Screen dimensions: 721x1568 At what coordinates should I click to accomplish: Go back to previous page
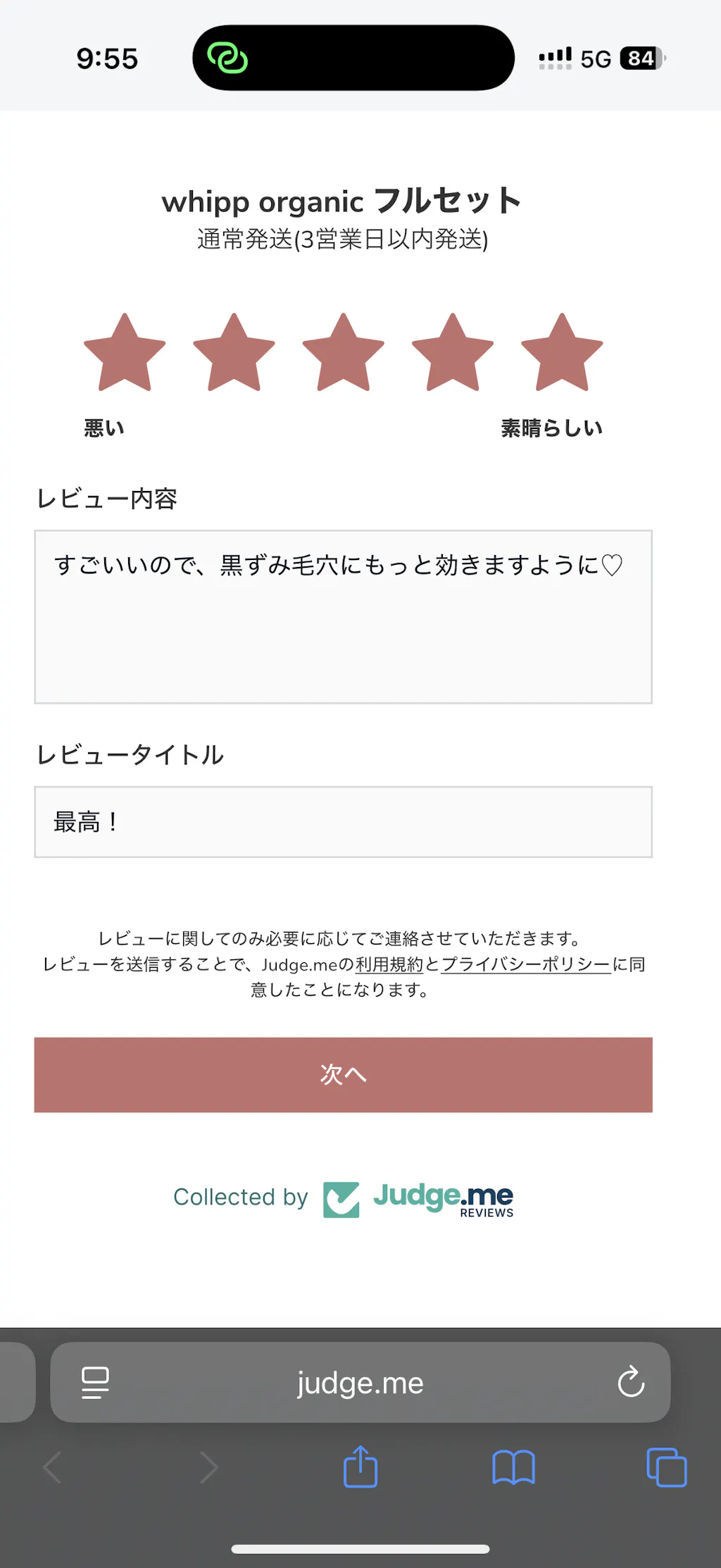click(x=52, y=1468)
